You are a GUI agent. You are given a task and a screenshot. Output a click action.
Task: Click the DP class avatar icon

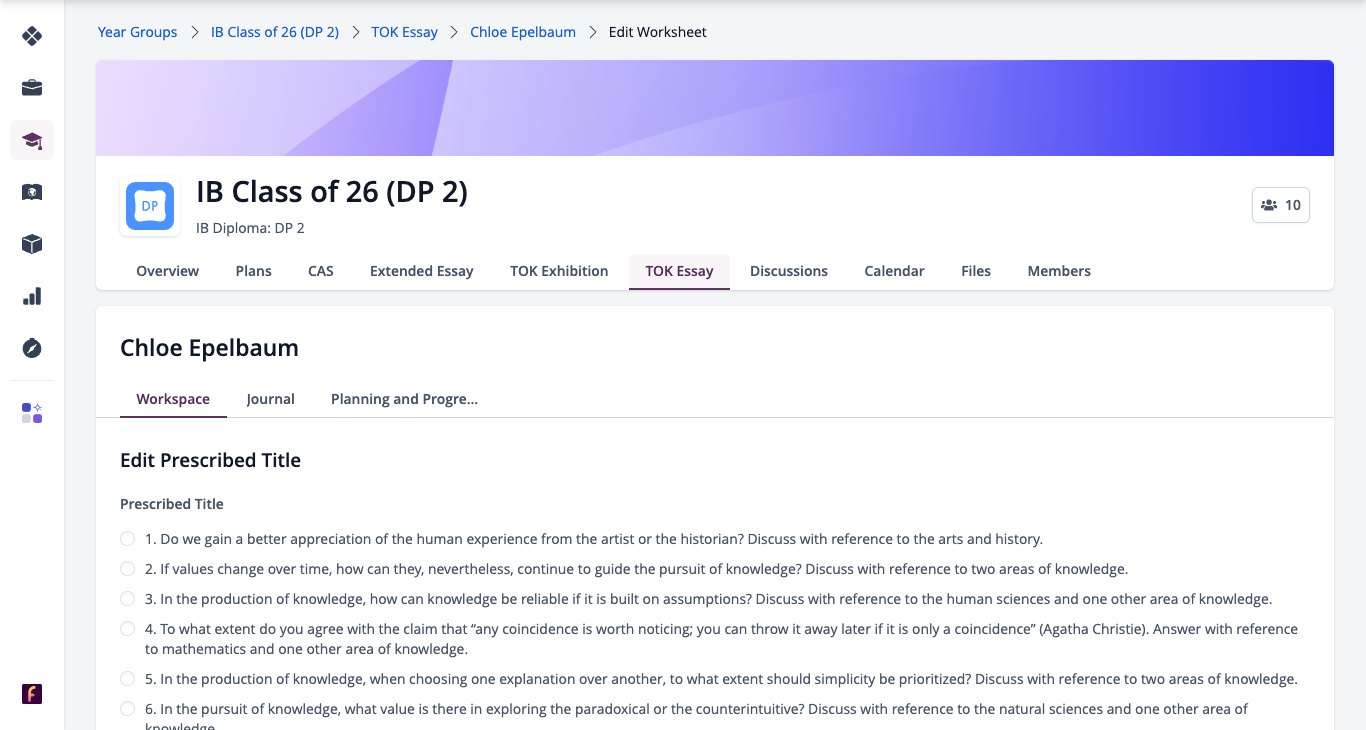click(150, 206)
